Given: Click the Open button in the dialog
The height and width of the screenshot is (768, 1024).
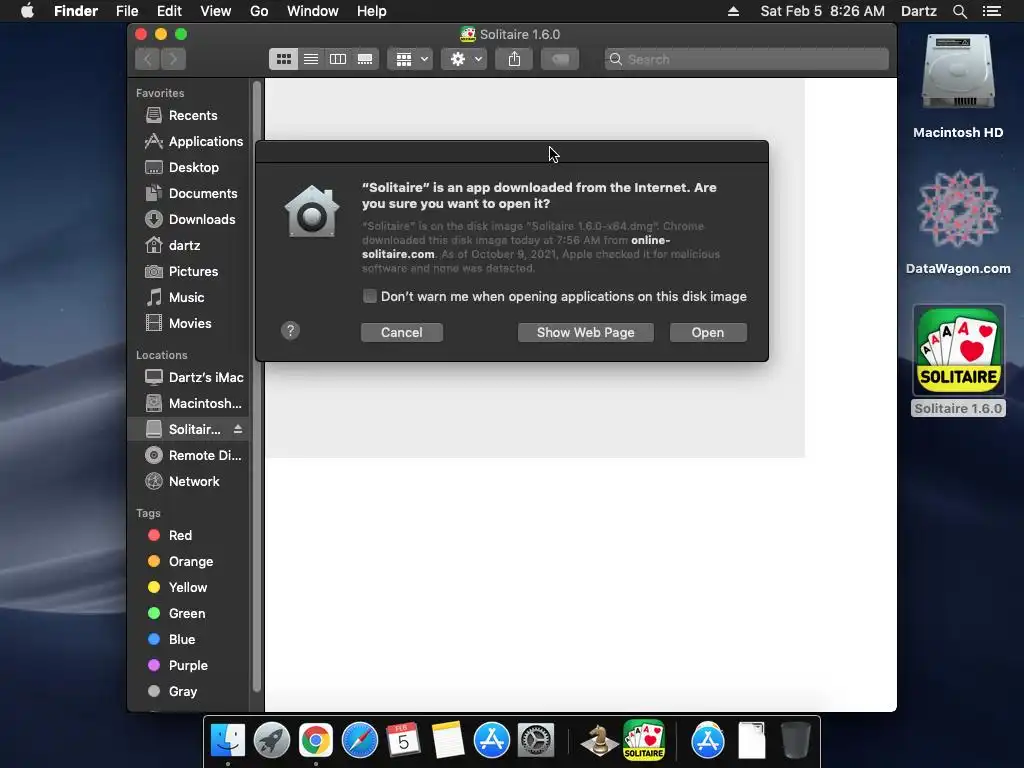Looking at the screenshot, I should 708,332.
